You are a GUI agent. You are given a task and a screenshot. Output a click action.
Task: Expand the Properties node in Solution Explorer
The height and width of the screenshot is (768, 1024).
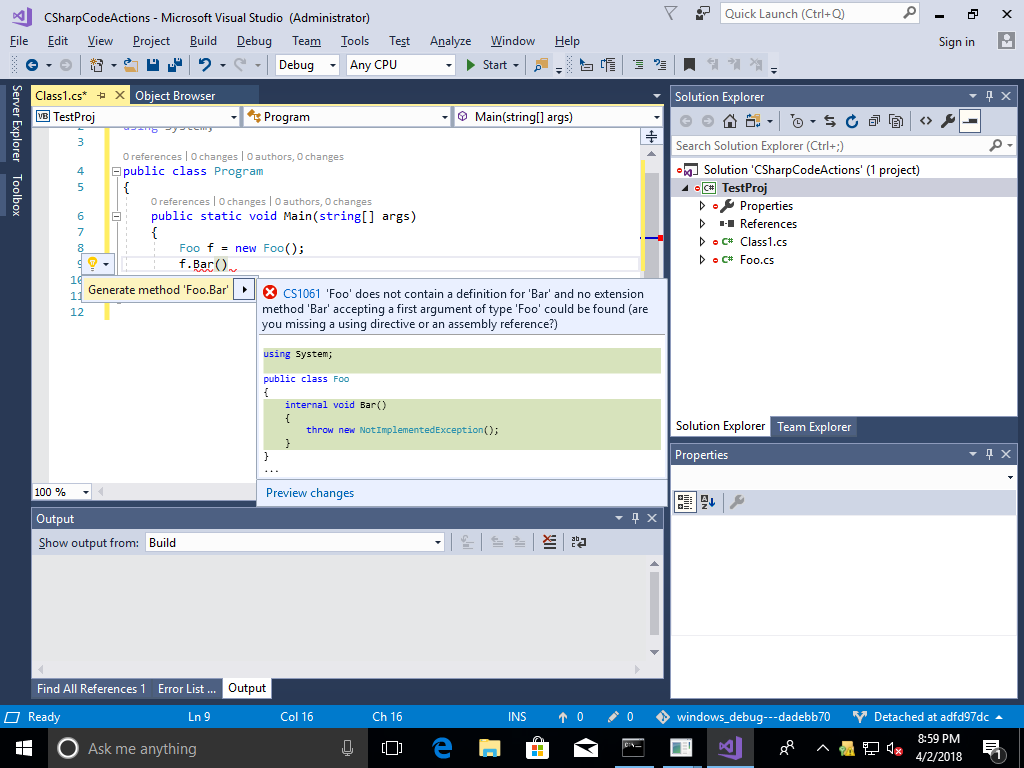point(702,206)
